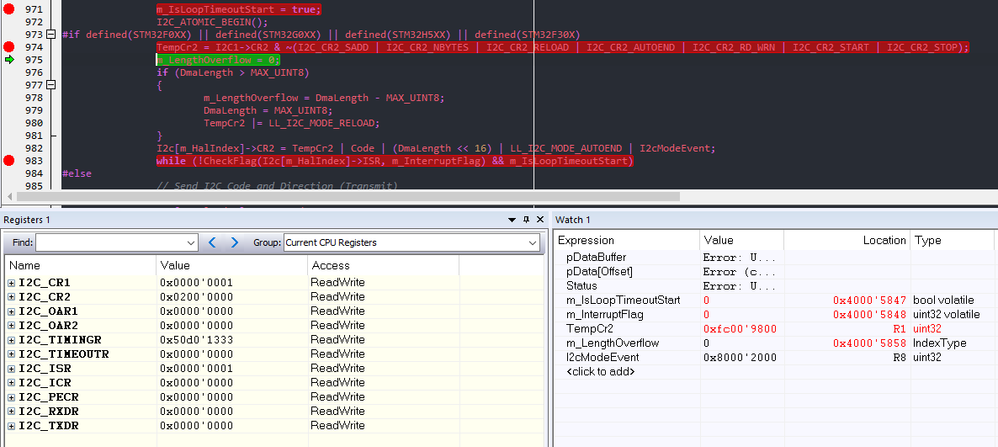The width and height of the screenshot is (998, 447).
Task: Click the #else directive on line 984
Action: [77, 174]
